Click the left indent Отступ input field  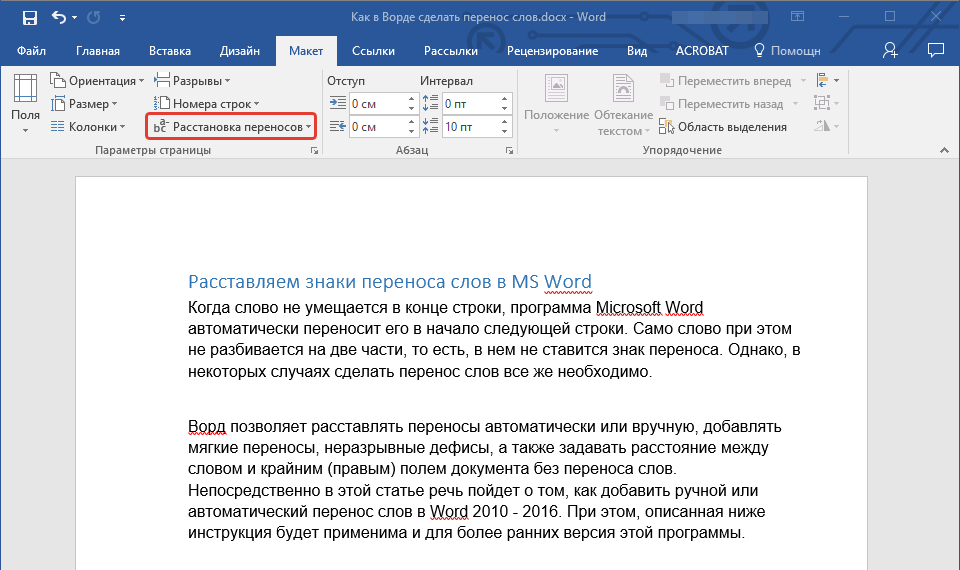(x=375, y=104)
